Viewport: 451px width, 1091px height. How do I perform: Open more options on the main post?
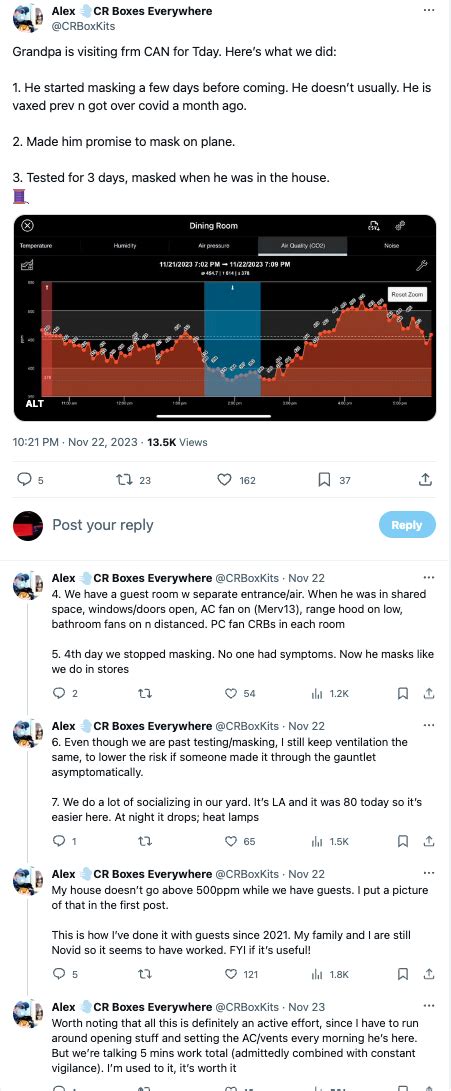click(x=429, y=10)
